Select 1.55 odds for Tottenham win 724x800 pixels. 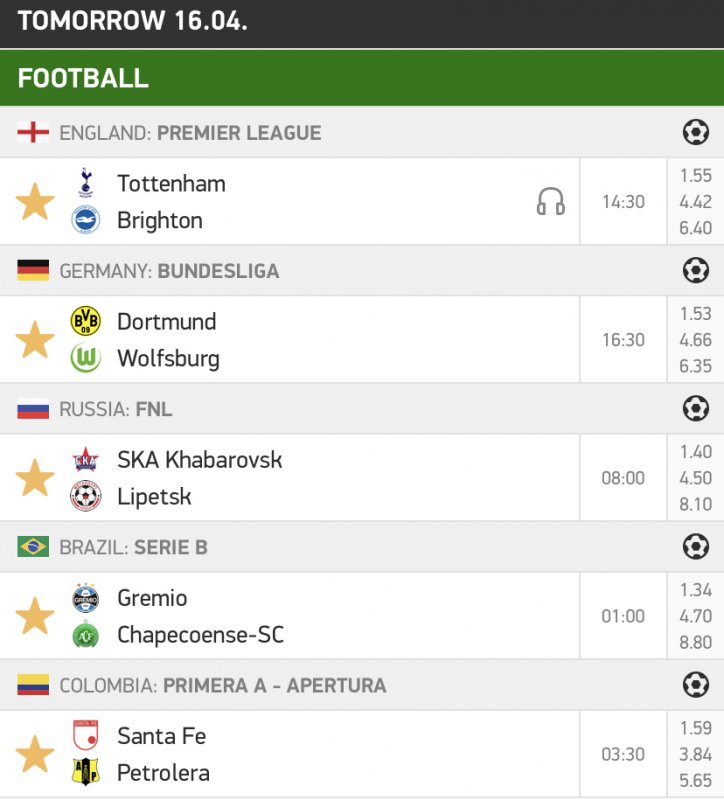coord(695,175)
